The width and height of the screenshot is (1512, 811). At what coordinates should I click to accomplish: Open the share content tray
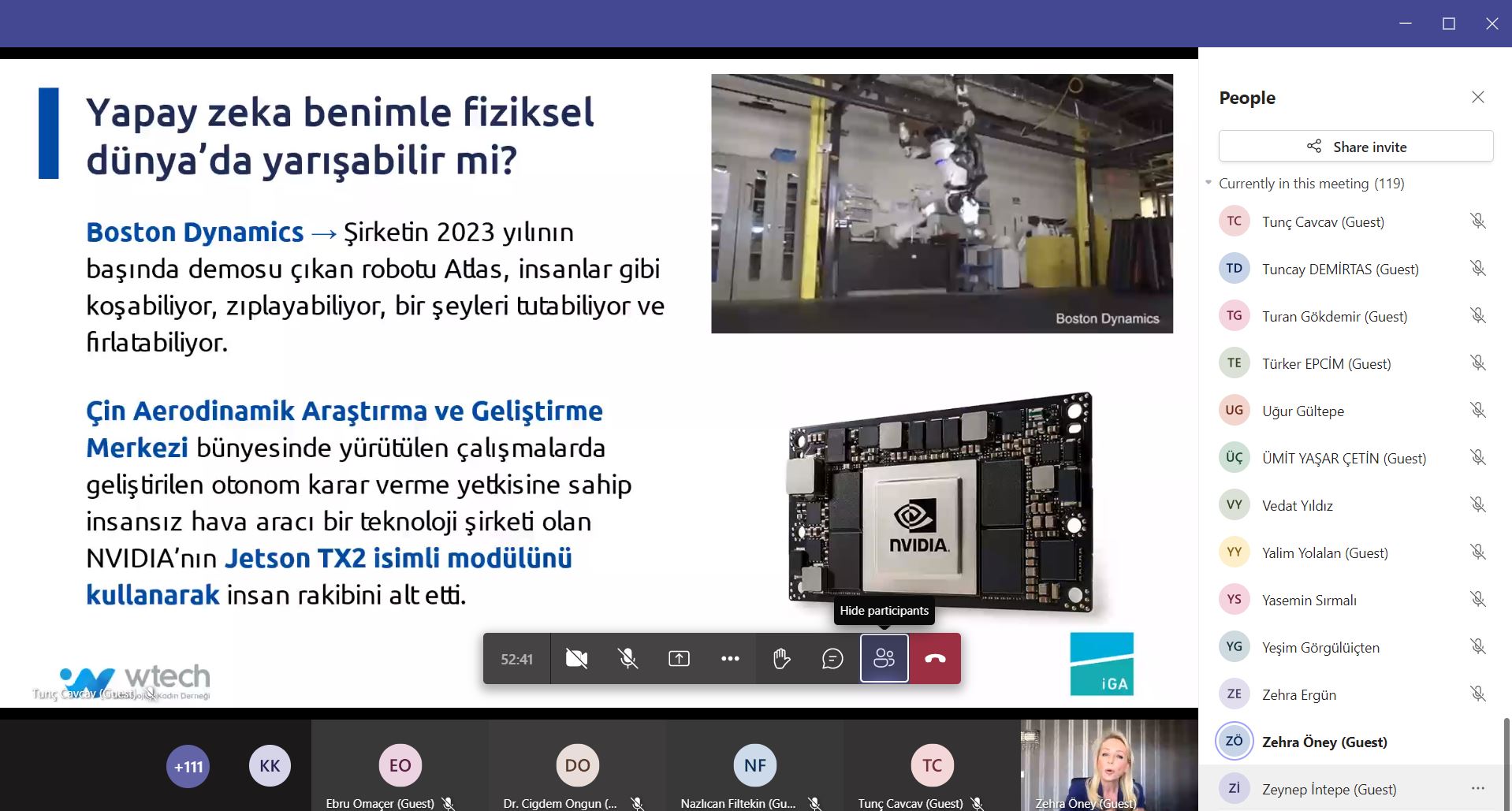tap(679, 658)
